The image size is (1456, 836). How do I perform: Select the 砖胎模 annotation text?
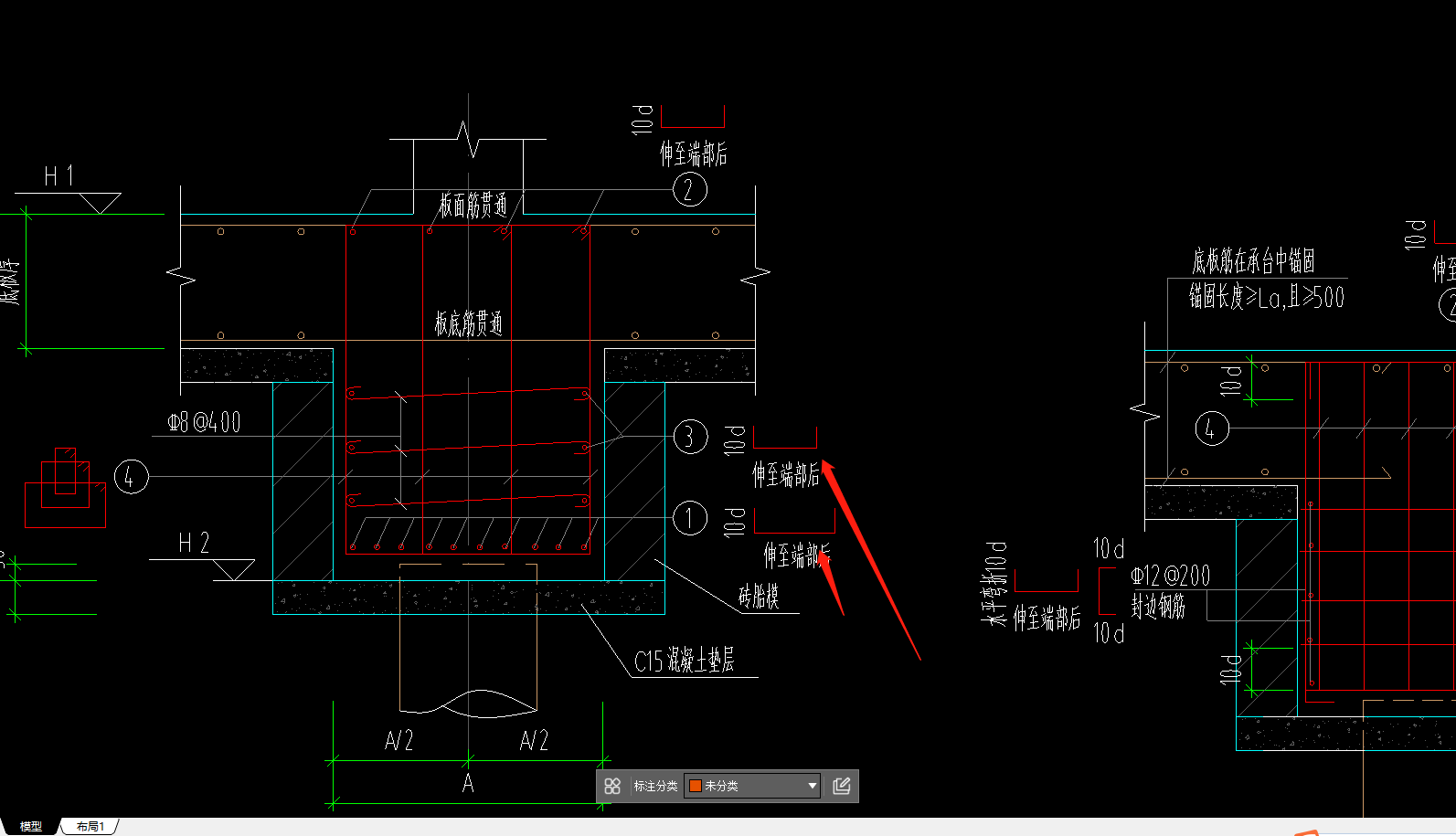[759, 597]
